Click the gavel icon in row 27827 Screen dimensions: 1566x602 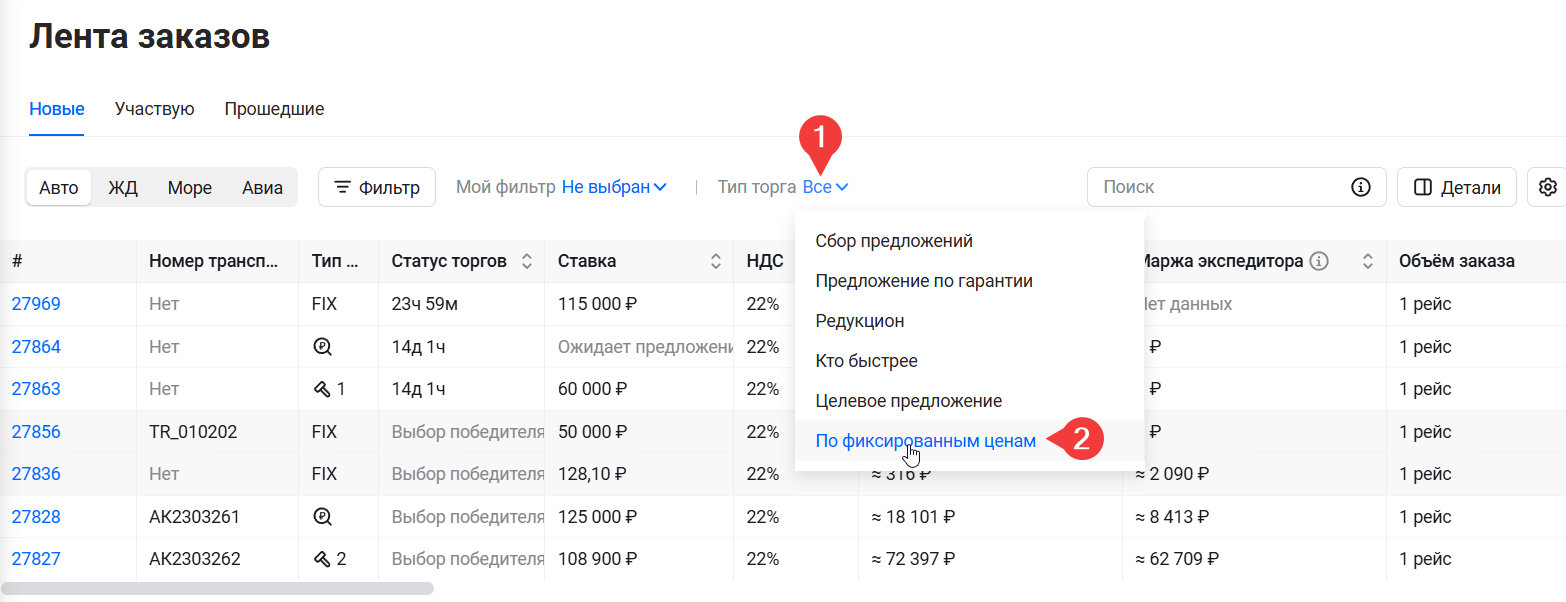pos(322,559)
